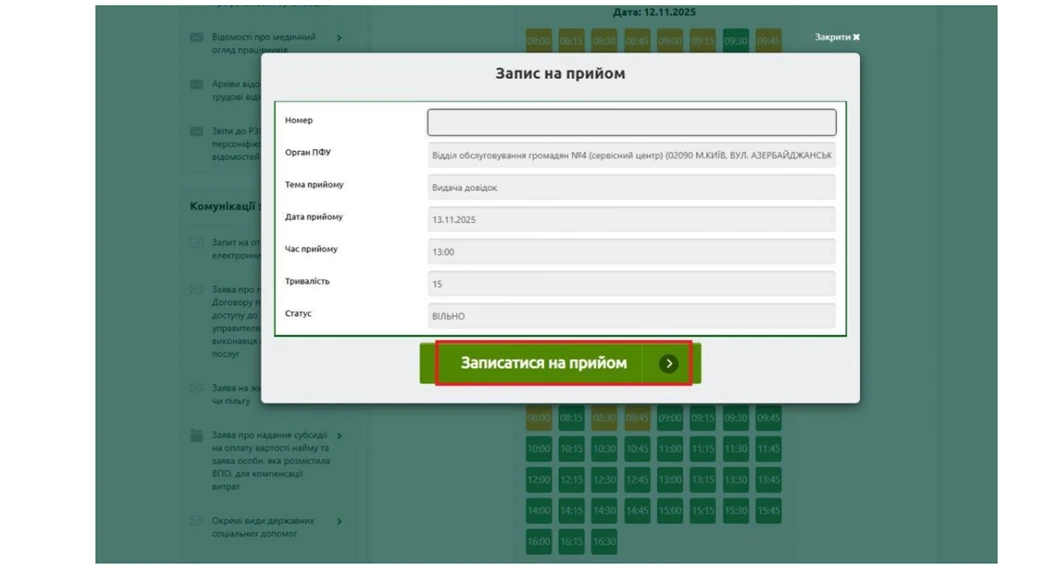
Task: Focus the «Номер» input field
Action: [631, 122]
